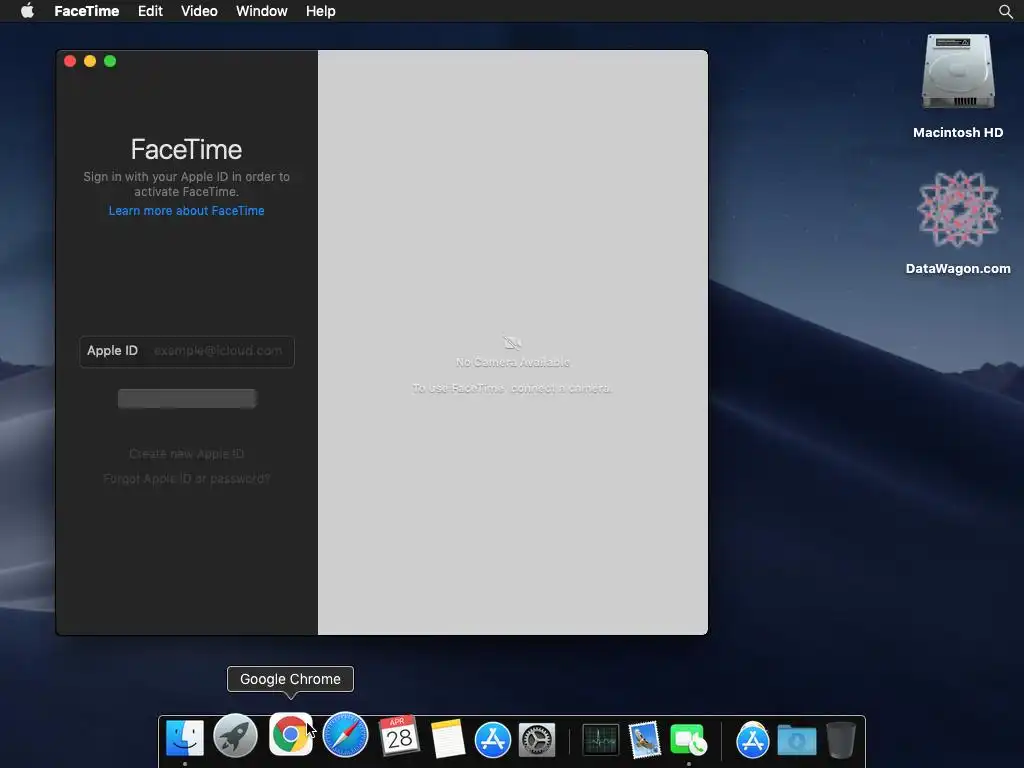Screen dimensions: 1024x768
Task: Click the FaceTime title heading
Action: pos(187,150)
